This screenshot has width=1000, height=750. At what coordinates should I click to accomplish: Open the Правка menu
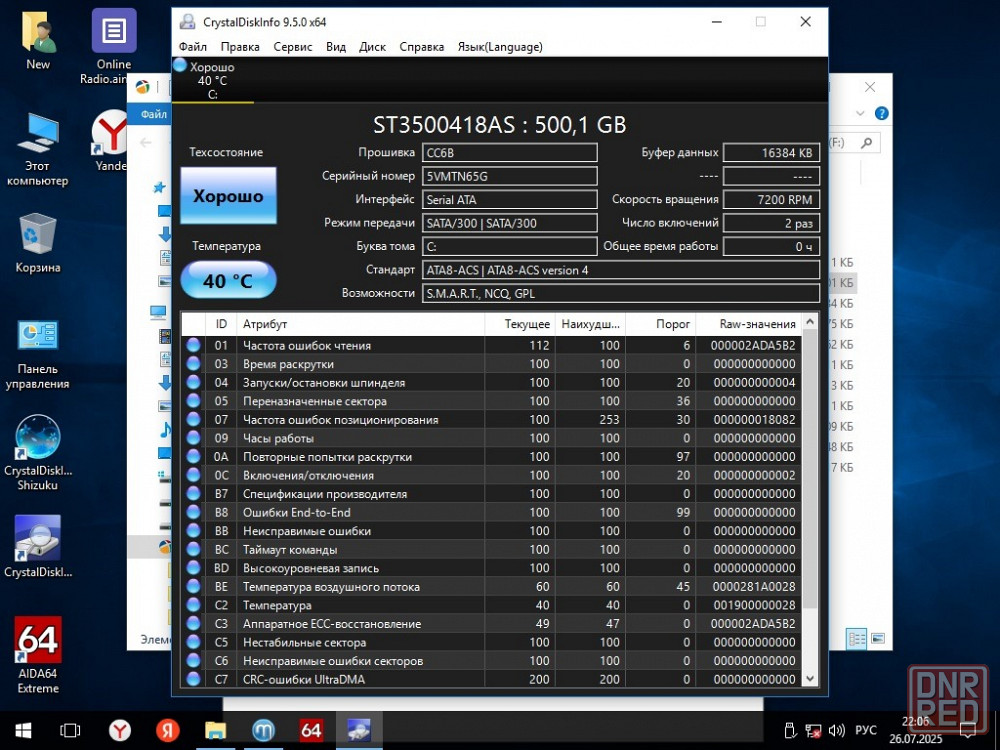click(x=240, y=47)
